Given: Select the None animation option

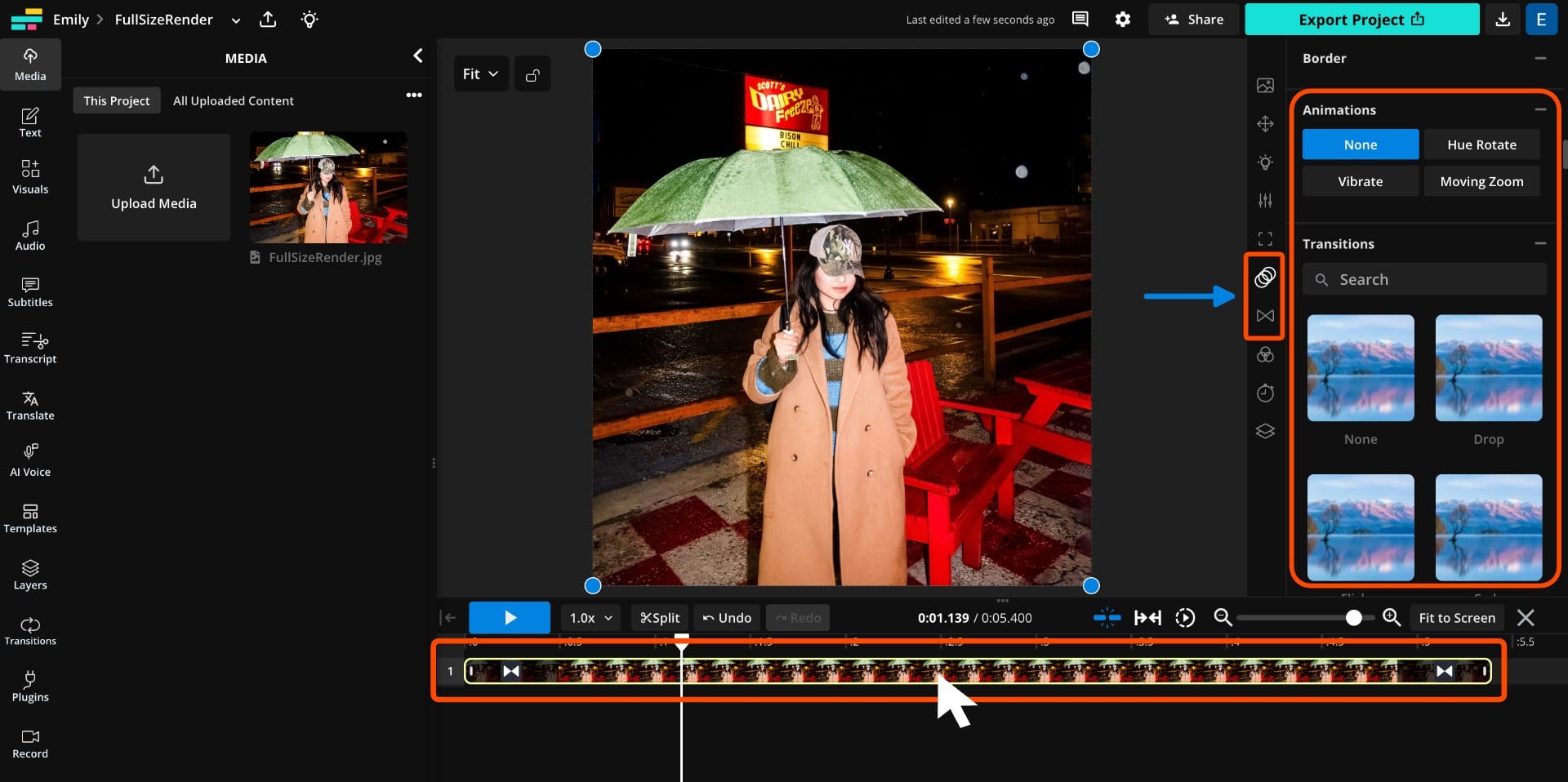Looking at the screenshot, I should [x=1359, y=144].
